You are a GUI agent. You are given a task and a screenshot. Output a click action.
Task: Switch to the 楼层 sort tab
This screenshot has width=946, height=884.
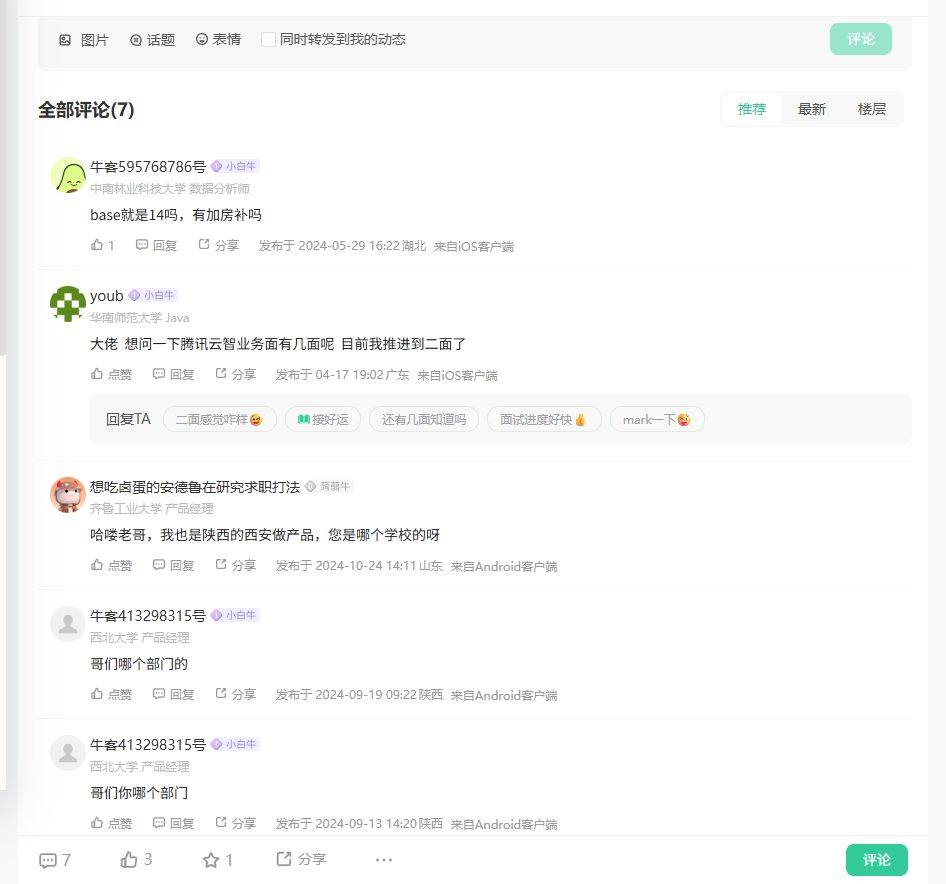[871, 109]
